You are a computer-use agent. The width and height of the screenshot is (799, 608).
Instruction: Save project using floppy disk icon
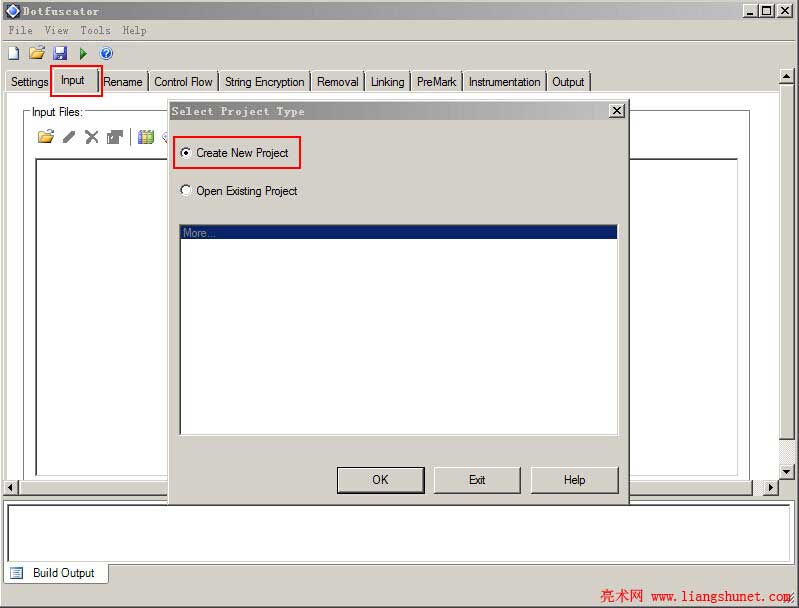click(60, 53)
